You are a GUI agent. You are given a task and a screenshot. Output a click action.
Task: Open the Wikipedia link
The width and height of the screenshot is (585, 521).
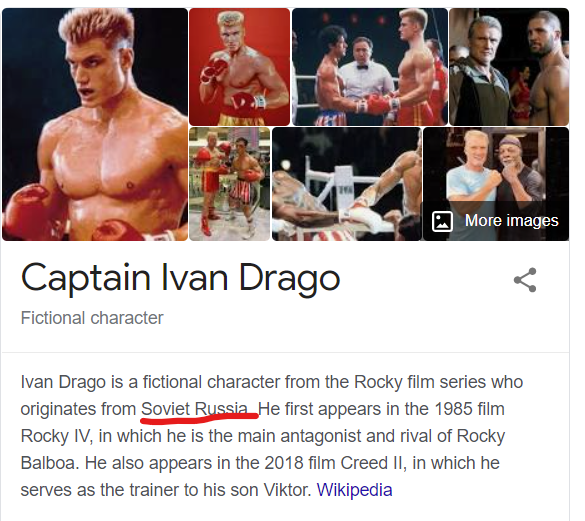click(354, 490)
